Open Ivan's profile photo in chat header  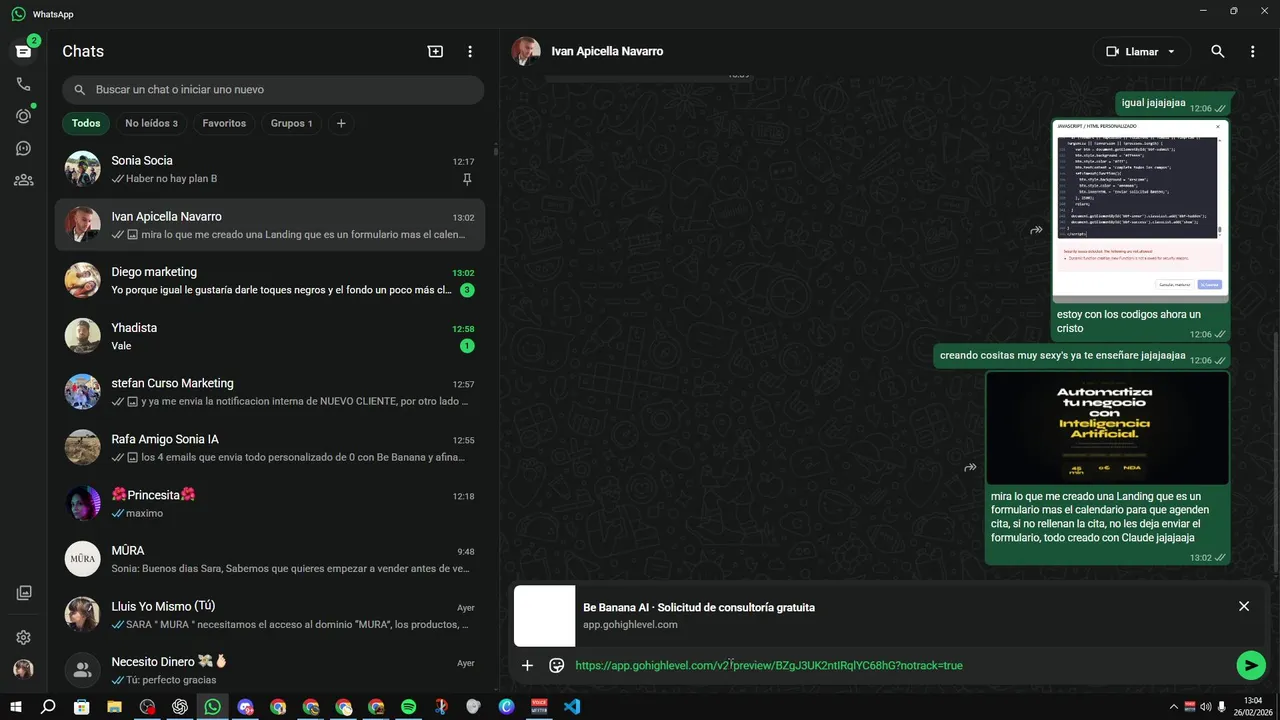click(526, 51)
